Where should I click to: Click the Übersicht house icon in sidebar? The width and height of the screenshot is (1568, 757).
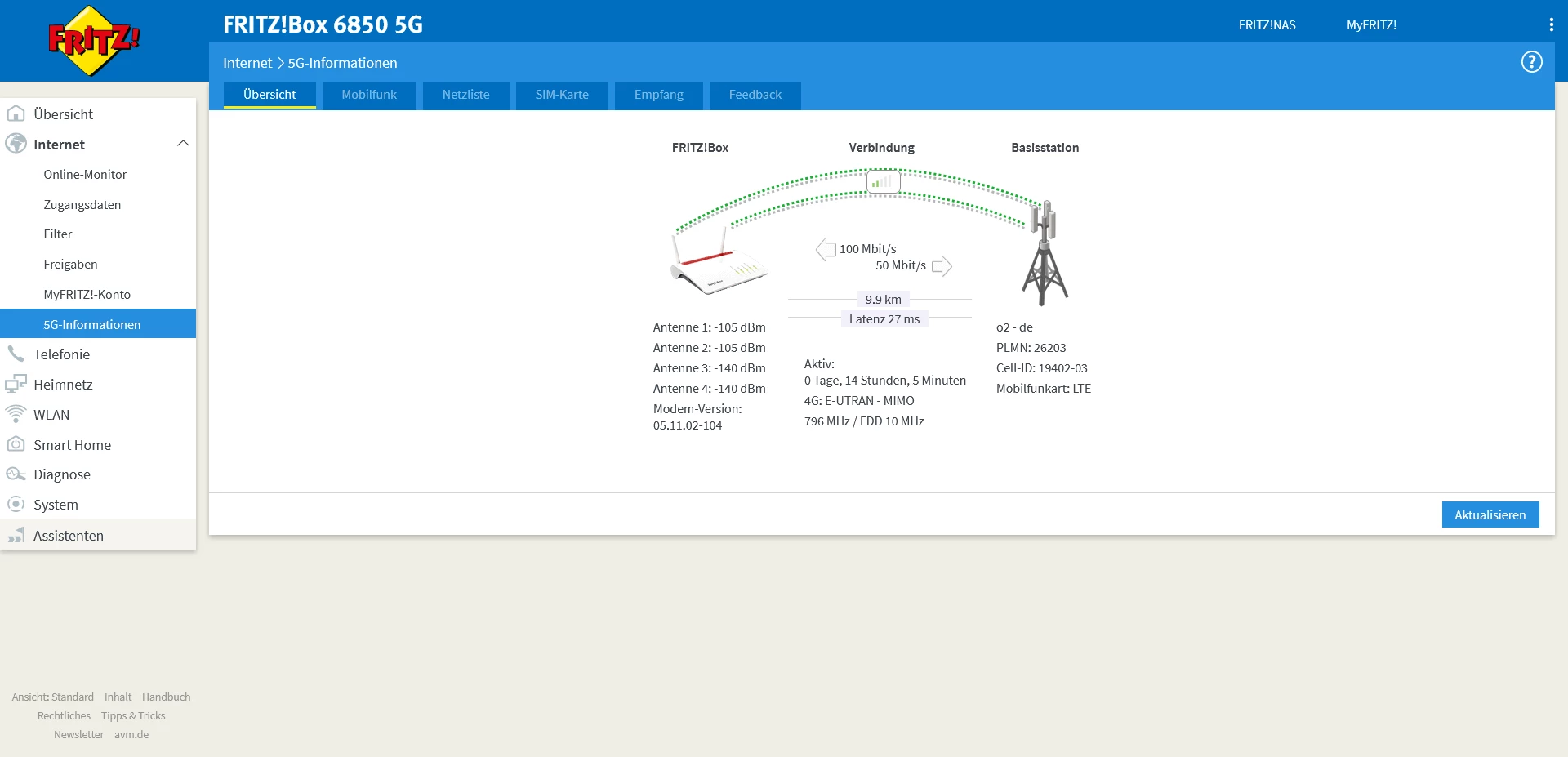click(x=16, y=114)
